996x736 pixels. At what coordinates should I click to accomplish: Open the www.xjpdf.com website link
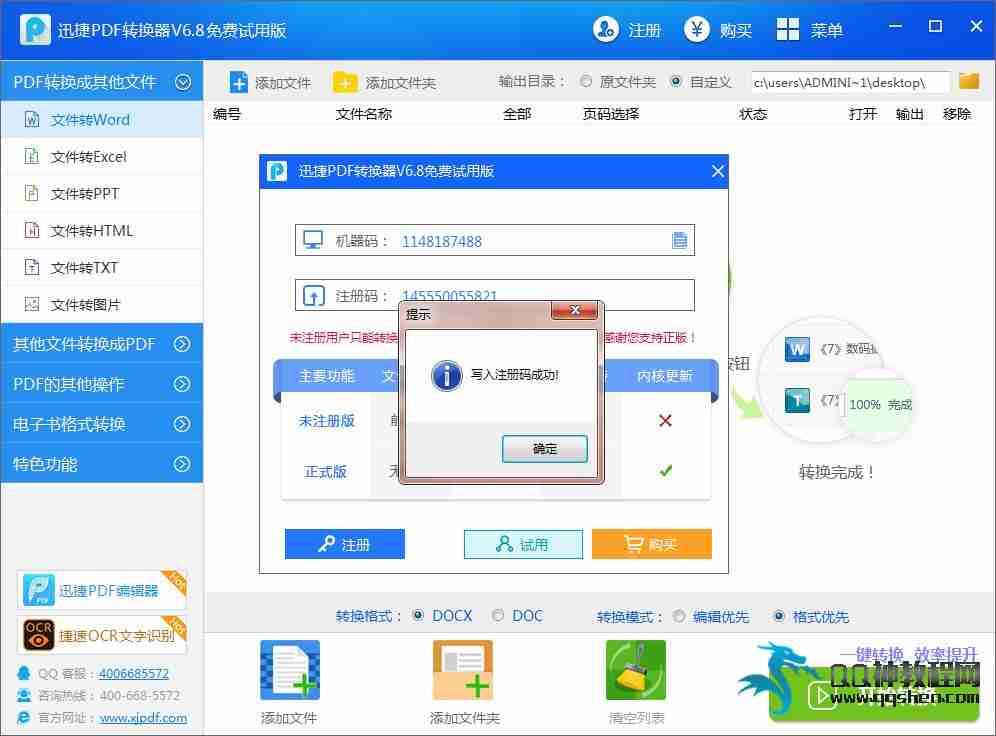coord(143,718)
